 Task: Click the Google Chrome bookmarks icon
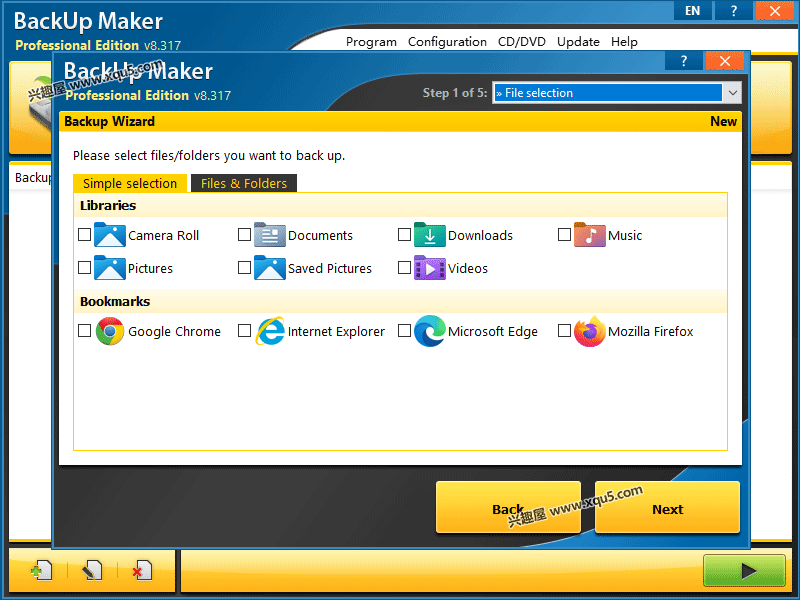click(107, 331)
